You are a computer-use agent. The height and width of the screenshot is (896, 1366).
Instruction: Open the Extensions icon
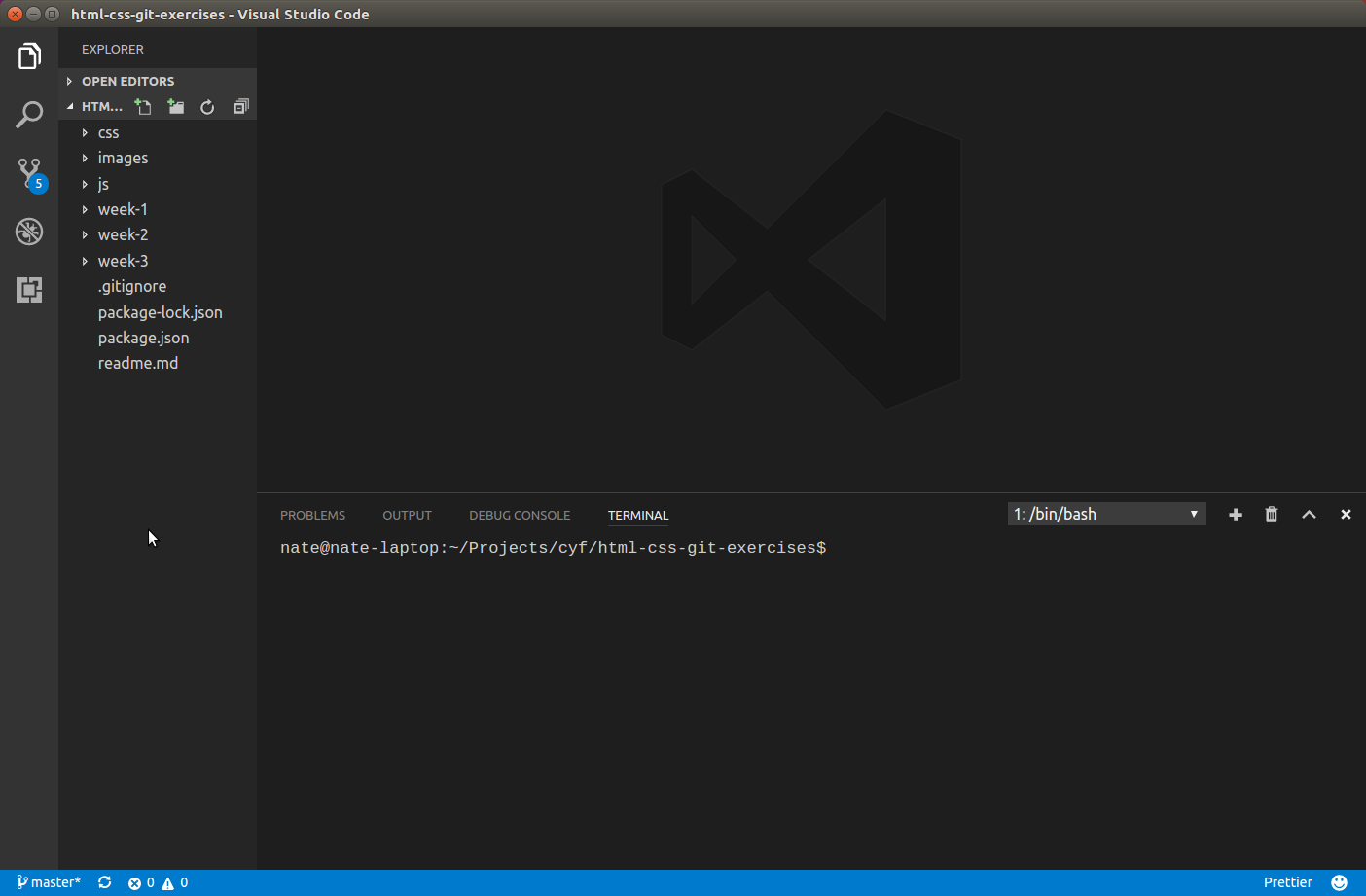(x=29, y=290)
